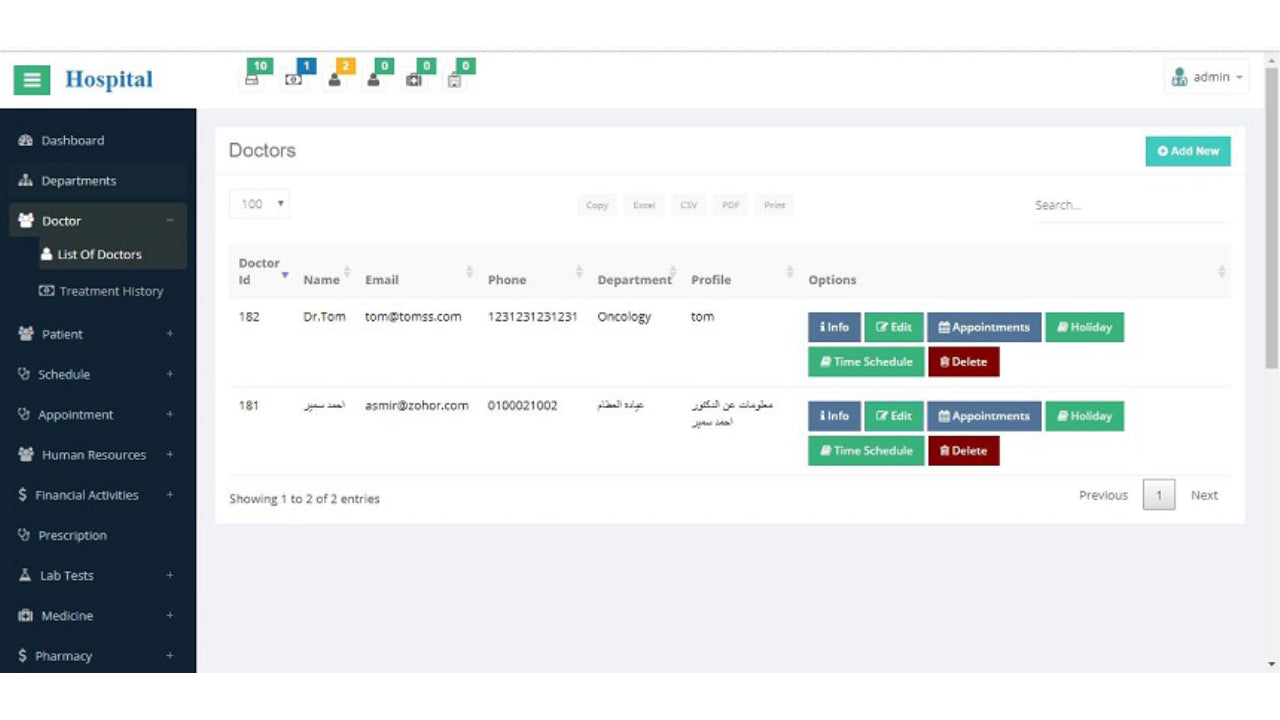Click the green hamburger menu icon

[x=31, y=79]
